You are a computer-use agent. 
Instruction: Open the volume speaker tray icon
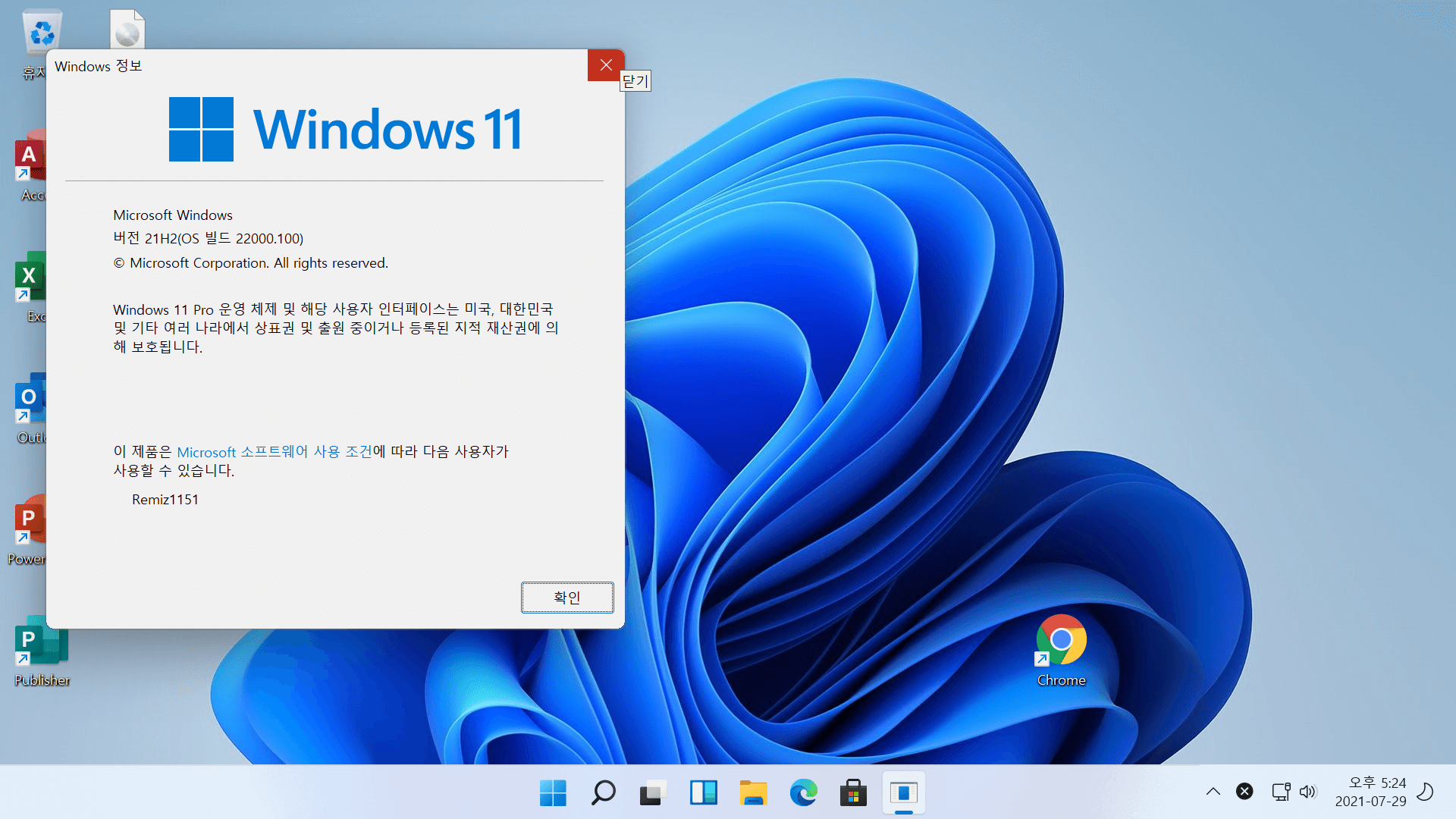[x=1307, y=792]
